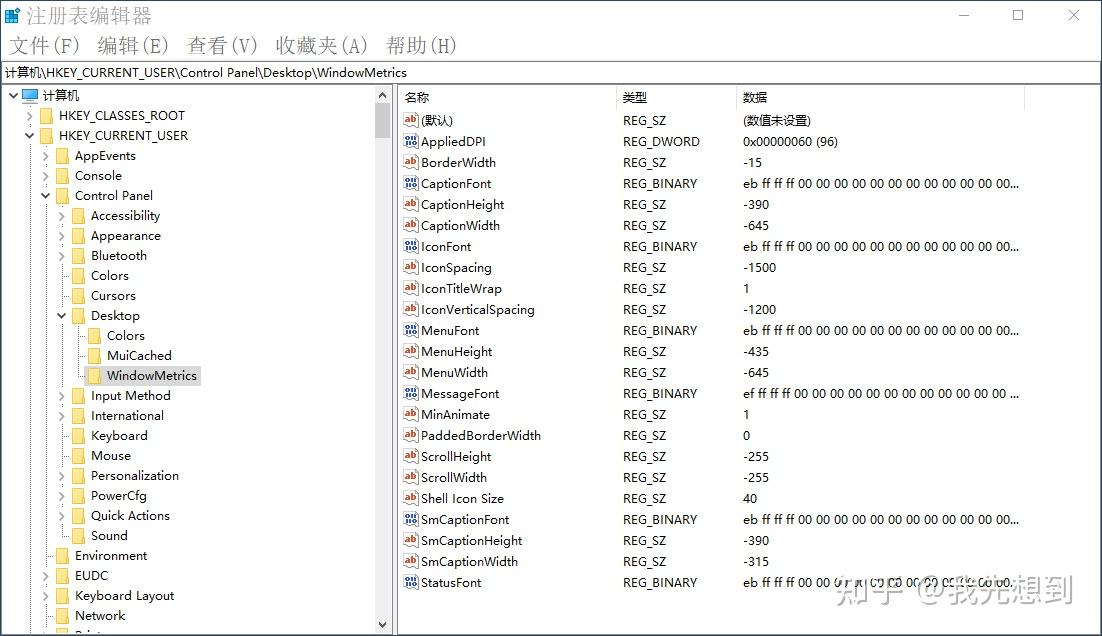Screen dimensions: 1102x636
Task: Collapse the Control Panel key
Action: (x=45, y=196)
